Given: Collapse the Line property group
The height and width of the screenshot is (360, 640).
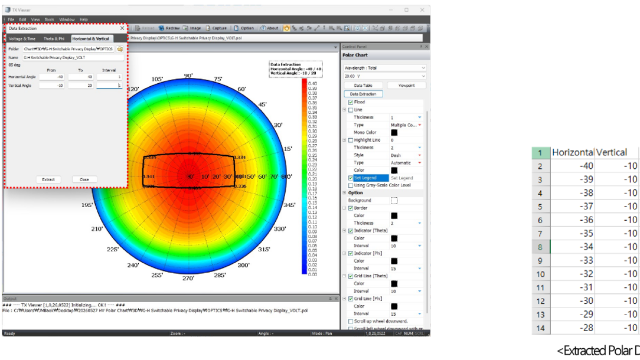Looking at the screenshot, I should [x=344, y=110].
